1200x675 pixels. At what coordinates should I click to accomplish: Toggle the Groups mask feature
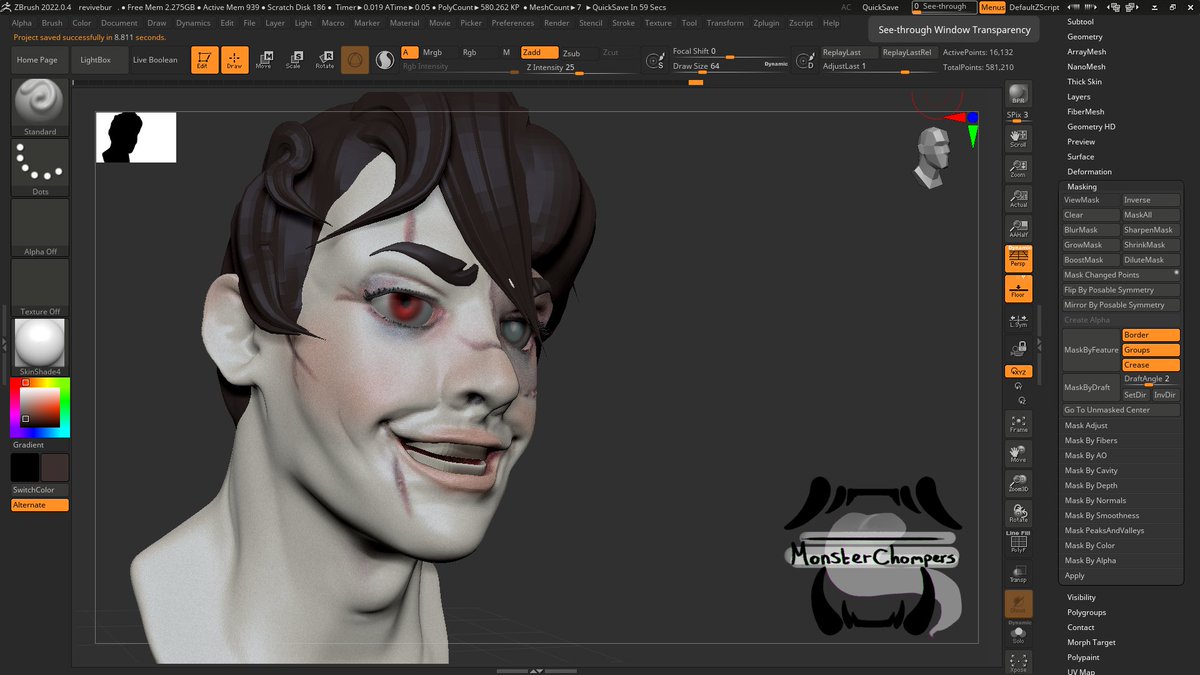(x=1150, y=350)
